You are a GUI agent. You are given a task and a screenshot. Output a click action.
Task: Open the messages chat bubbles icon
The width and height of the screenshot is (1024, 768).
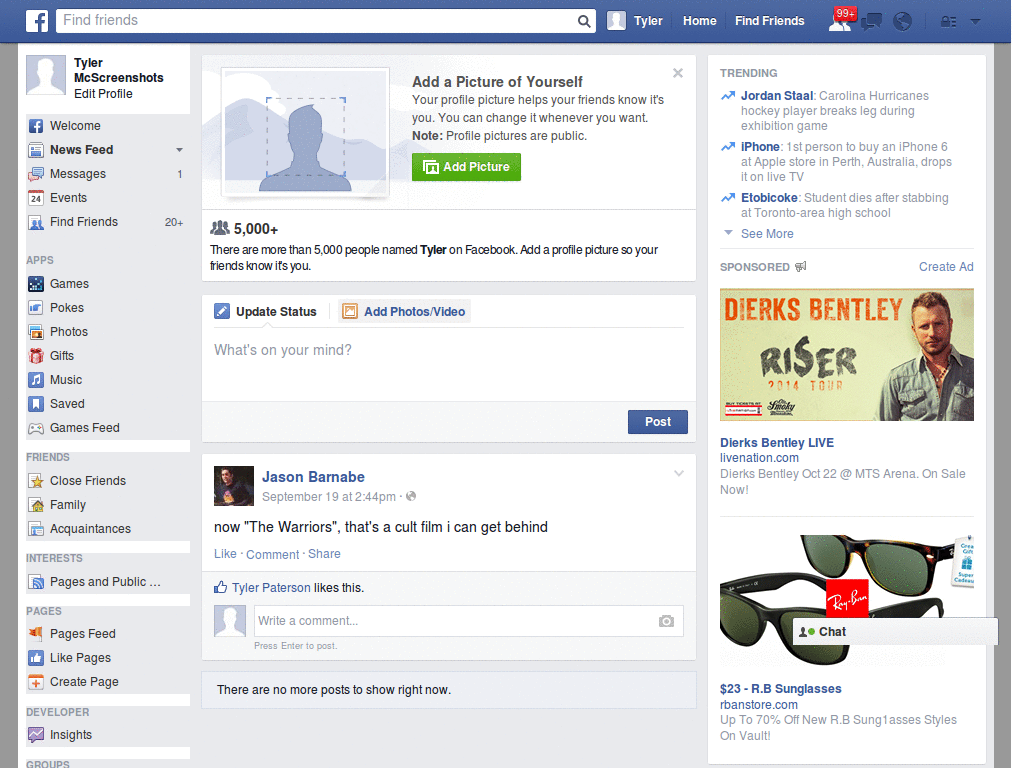point(871,22)
